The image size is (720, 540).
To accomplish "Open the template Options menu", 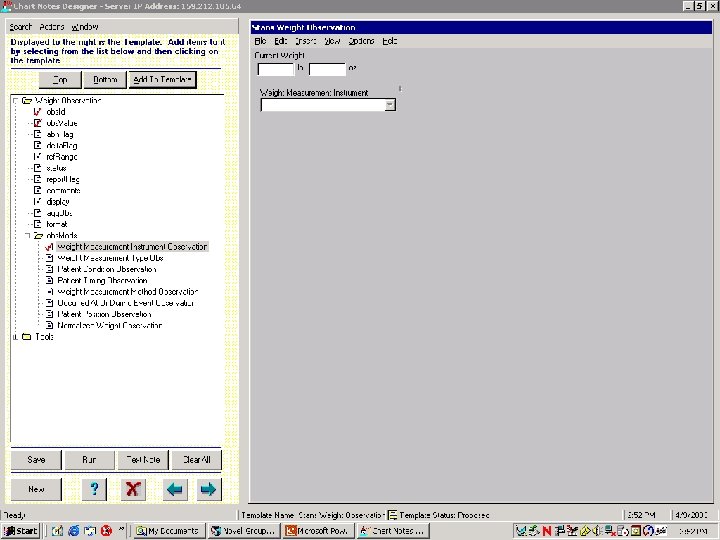I will coord(361,41).
